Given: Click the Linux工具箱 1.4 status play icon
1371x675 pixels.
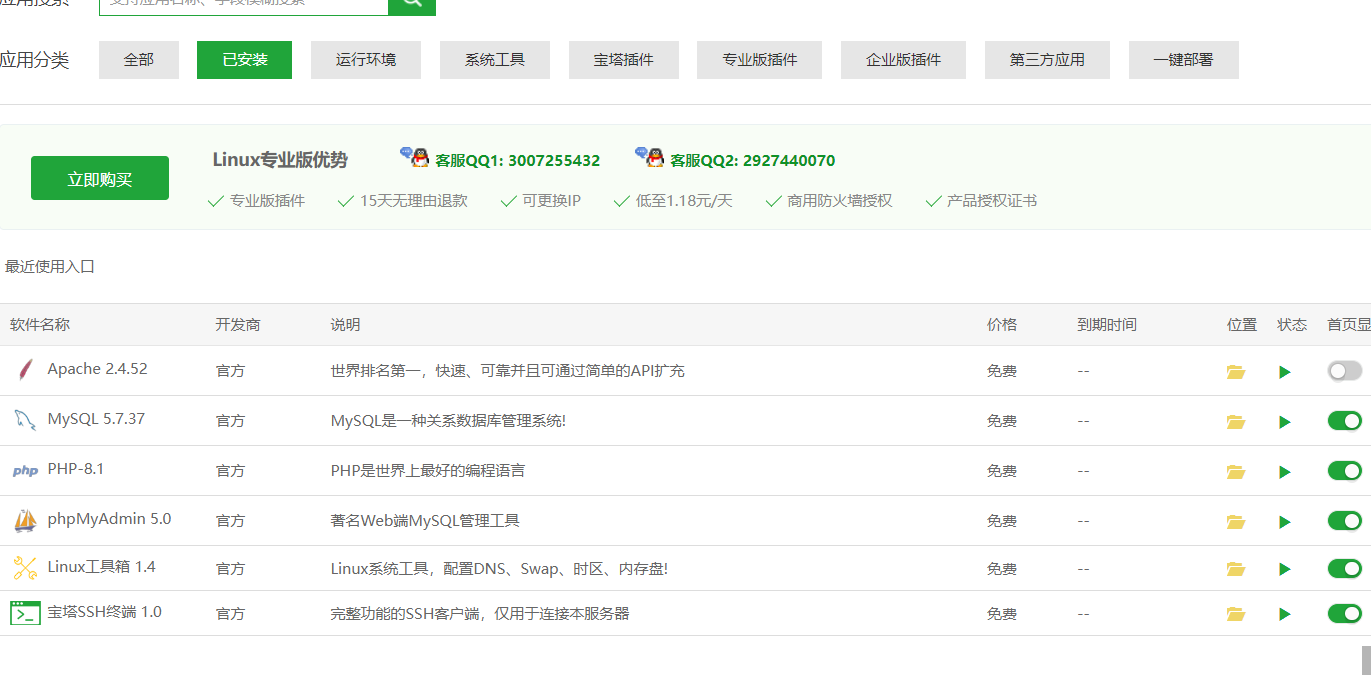Looking at the screenshot, I should tap(1285, 569).
